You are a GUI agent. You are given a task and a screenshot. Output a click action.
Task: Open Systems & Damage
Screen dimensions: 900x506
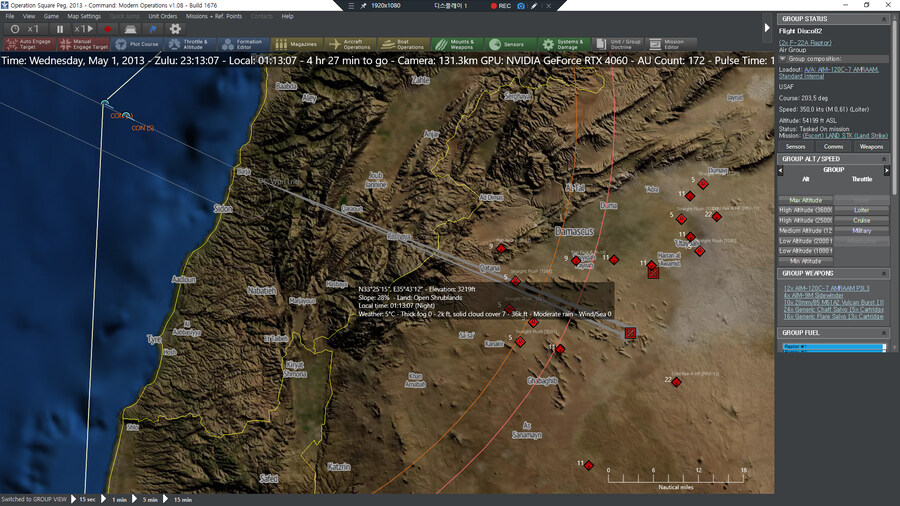click(564, 44)
